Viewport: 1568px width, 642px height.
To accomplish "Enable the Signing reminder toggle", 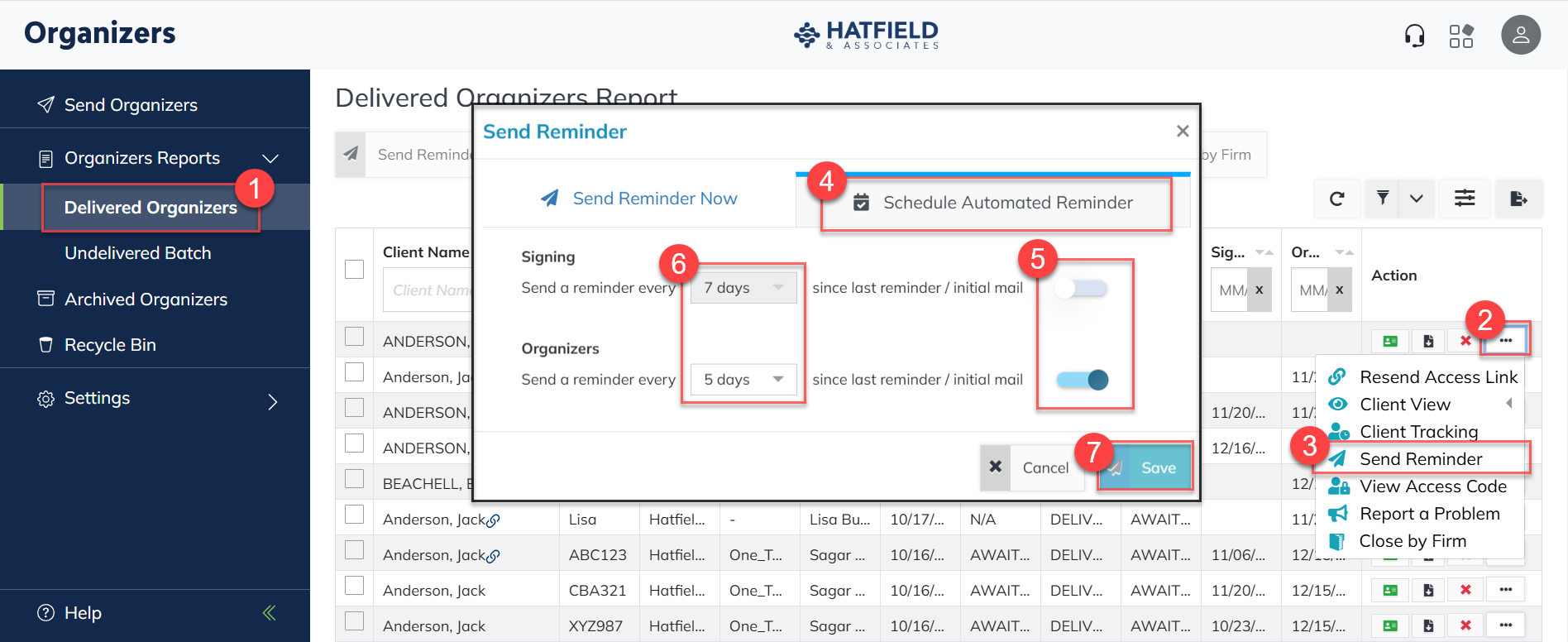I will (1082, 288).
